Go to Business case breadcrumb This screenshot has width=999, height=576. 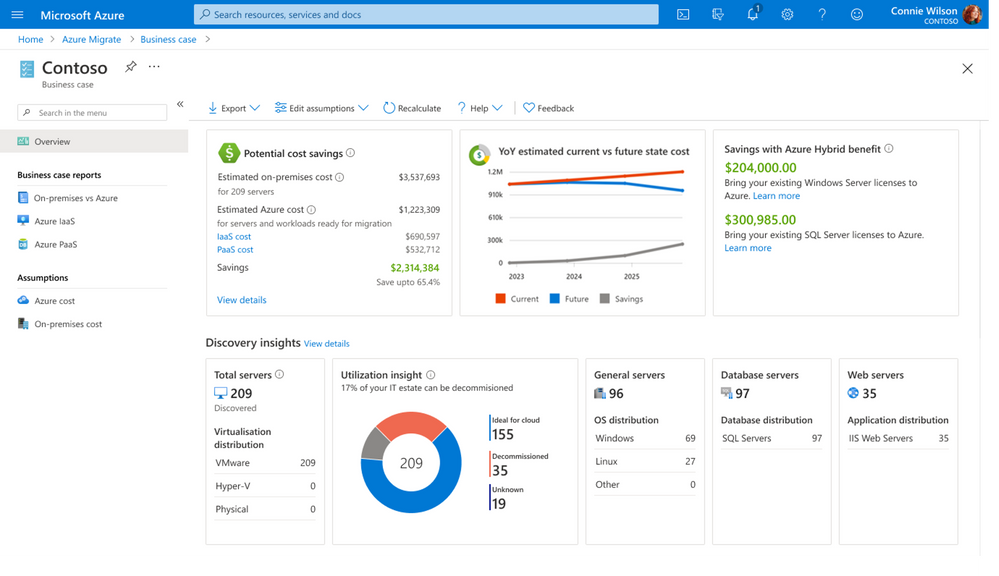point(168,40)
